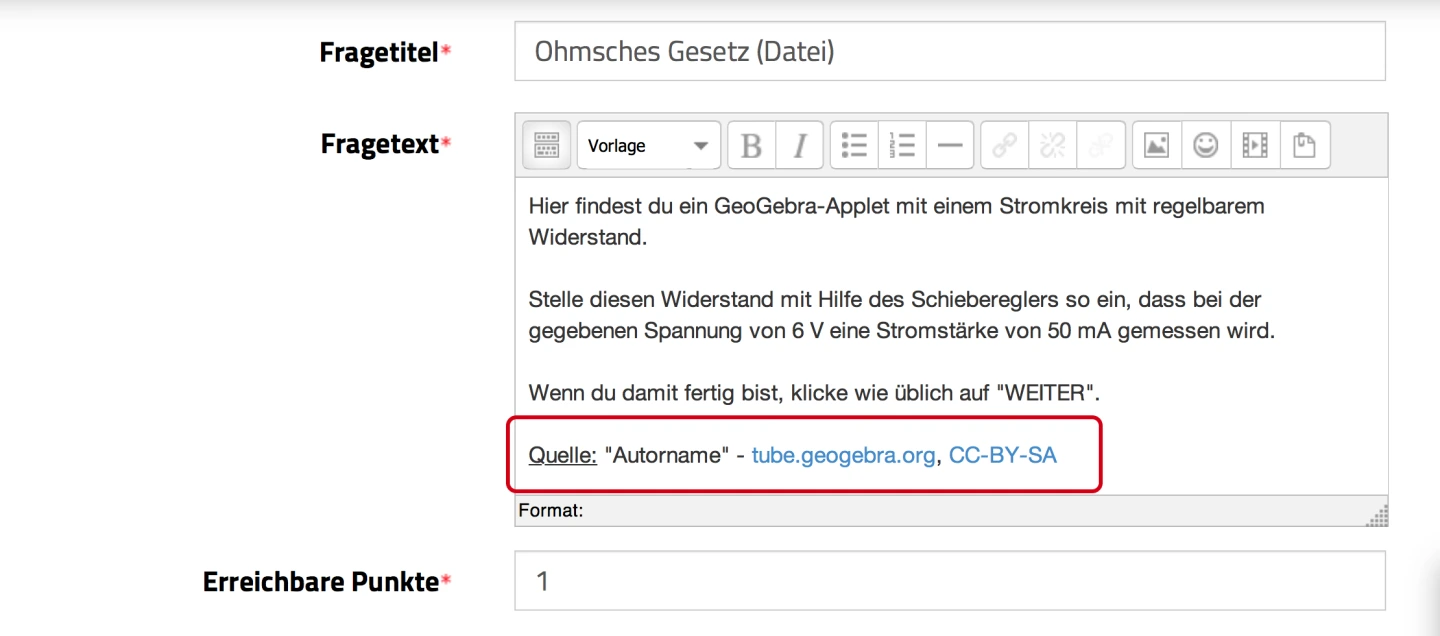This screenshot has width=1440, height=636.
Task: Open the Vorlage format dropdown
Action: [648, 146]
